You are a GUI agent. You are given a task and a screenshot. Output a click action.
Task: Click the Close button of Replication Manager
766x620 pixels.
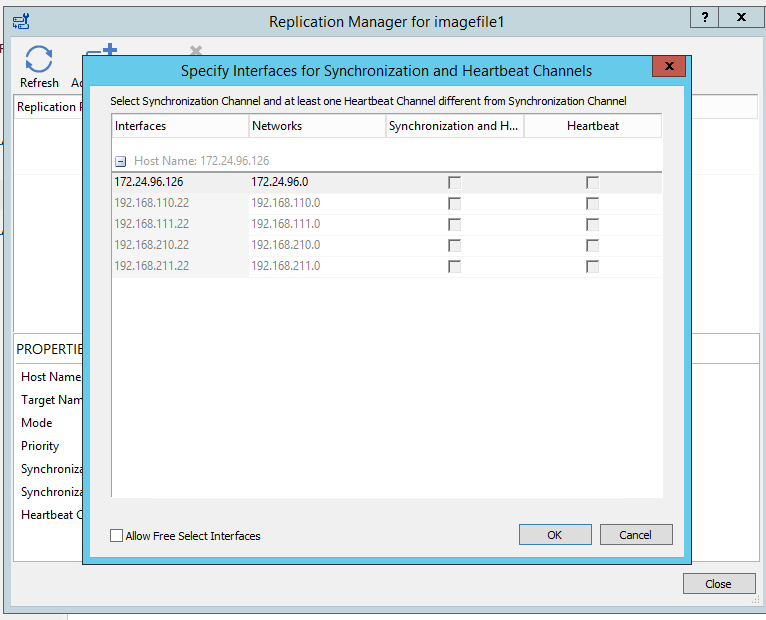719,583
